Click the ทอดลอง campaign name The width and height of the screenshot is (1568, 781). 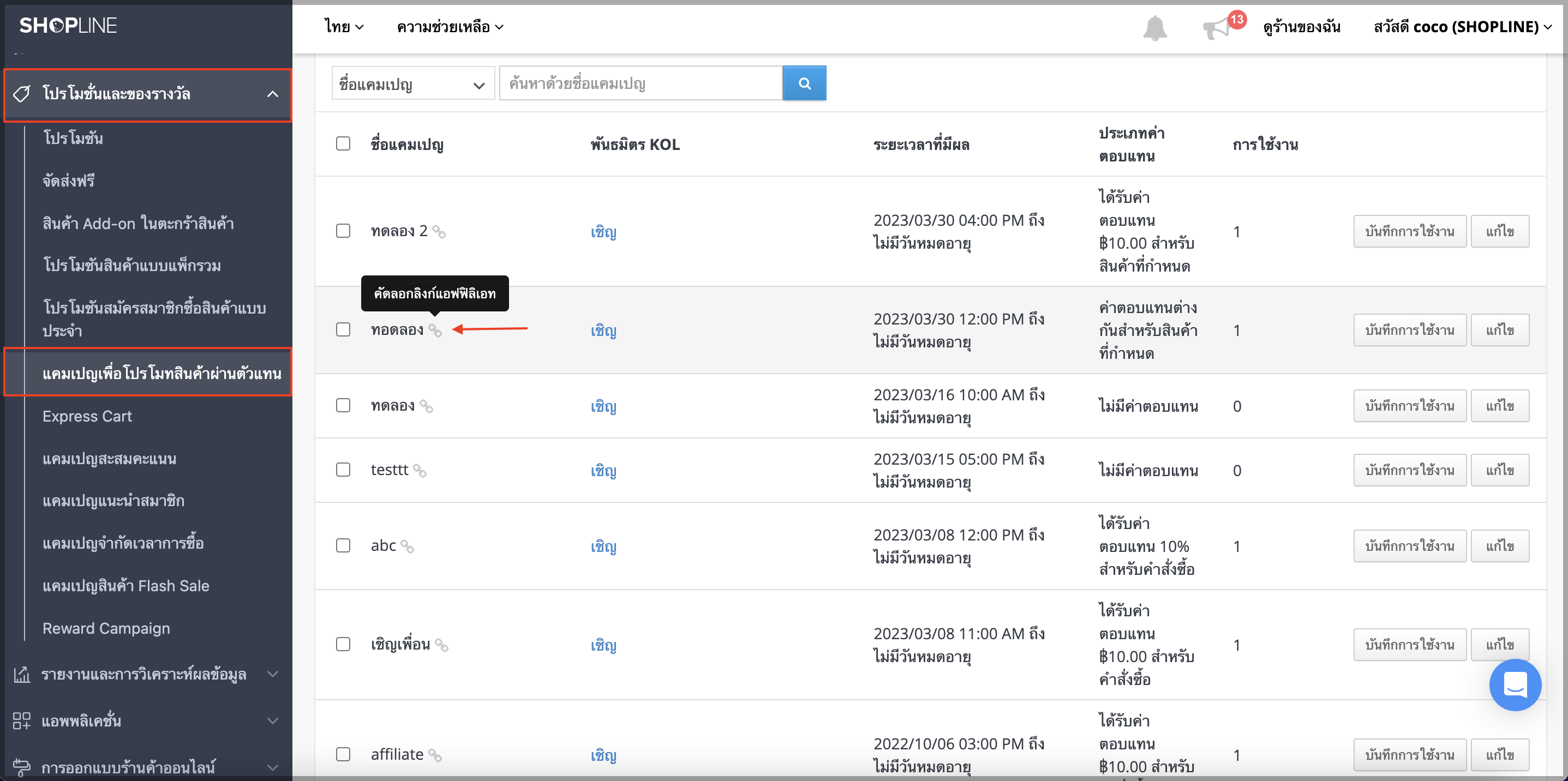point(397,329)
